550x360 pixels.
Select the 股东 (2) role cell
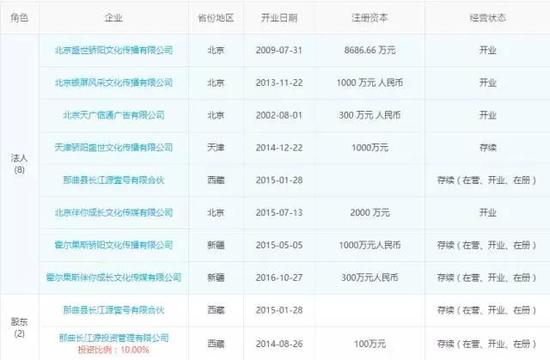[x=19, y=327]
